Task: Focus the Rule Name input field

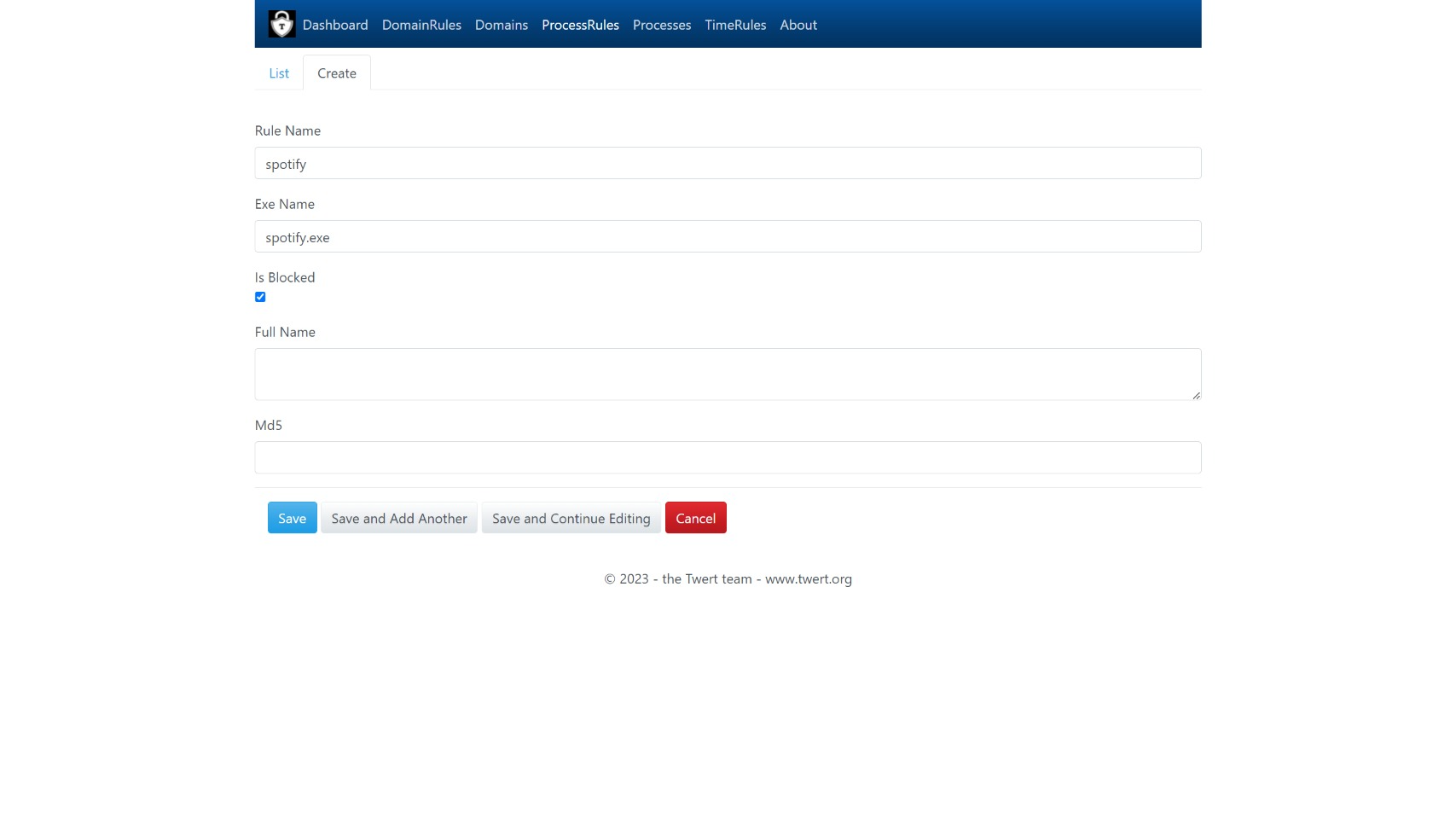Action: click(x=728, y=163)
